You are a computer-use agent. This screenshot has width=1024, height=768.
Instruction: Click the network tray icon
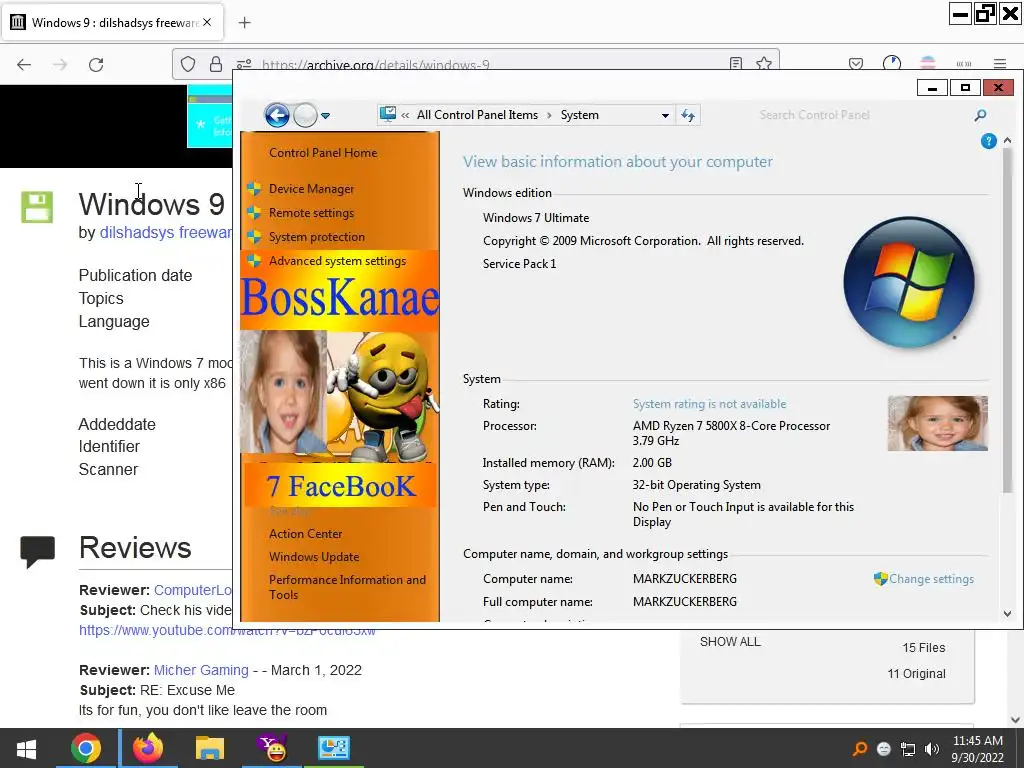pyautogui.click(x=908, y=749)
